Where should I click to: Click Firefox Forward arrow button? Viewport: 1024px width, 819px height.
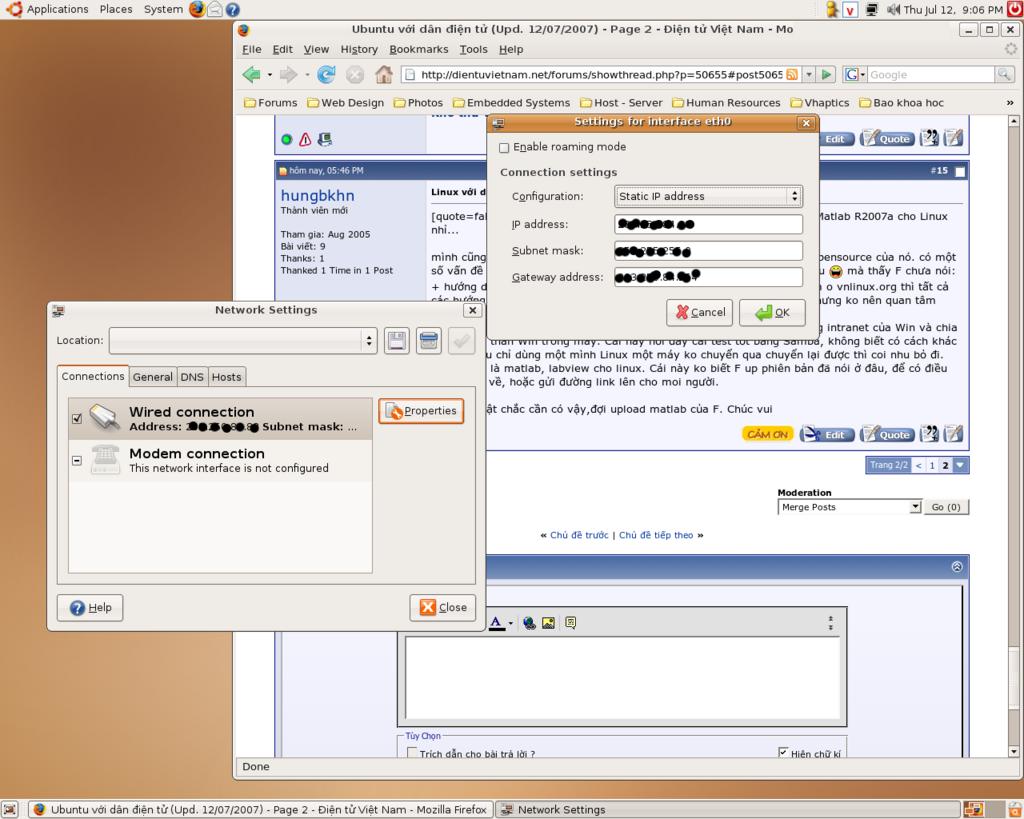[x=288, y=74]
